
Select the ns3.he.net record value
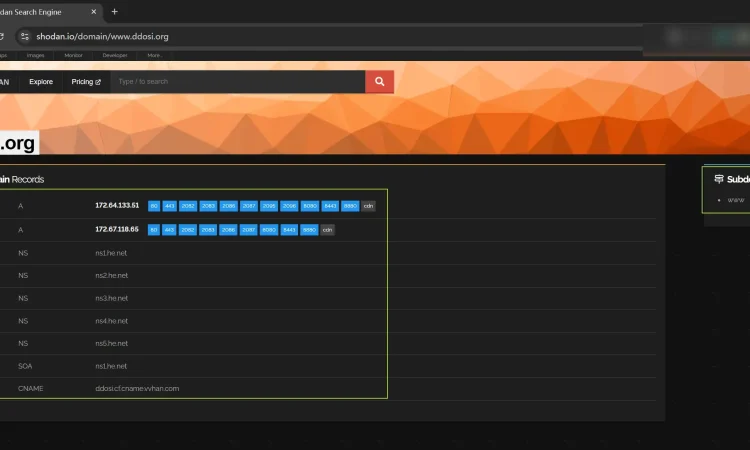point(111,298)
